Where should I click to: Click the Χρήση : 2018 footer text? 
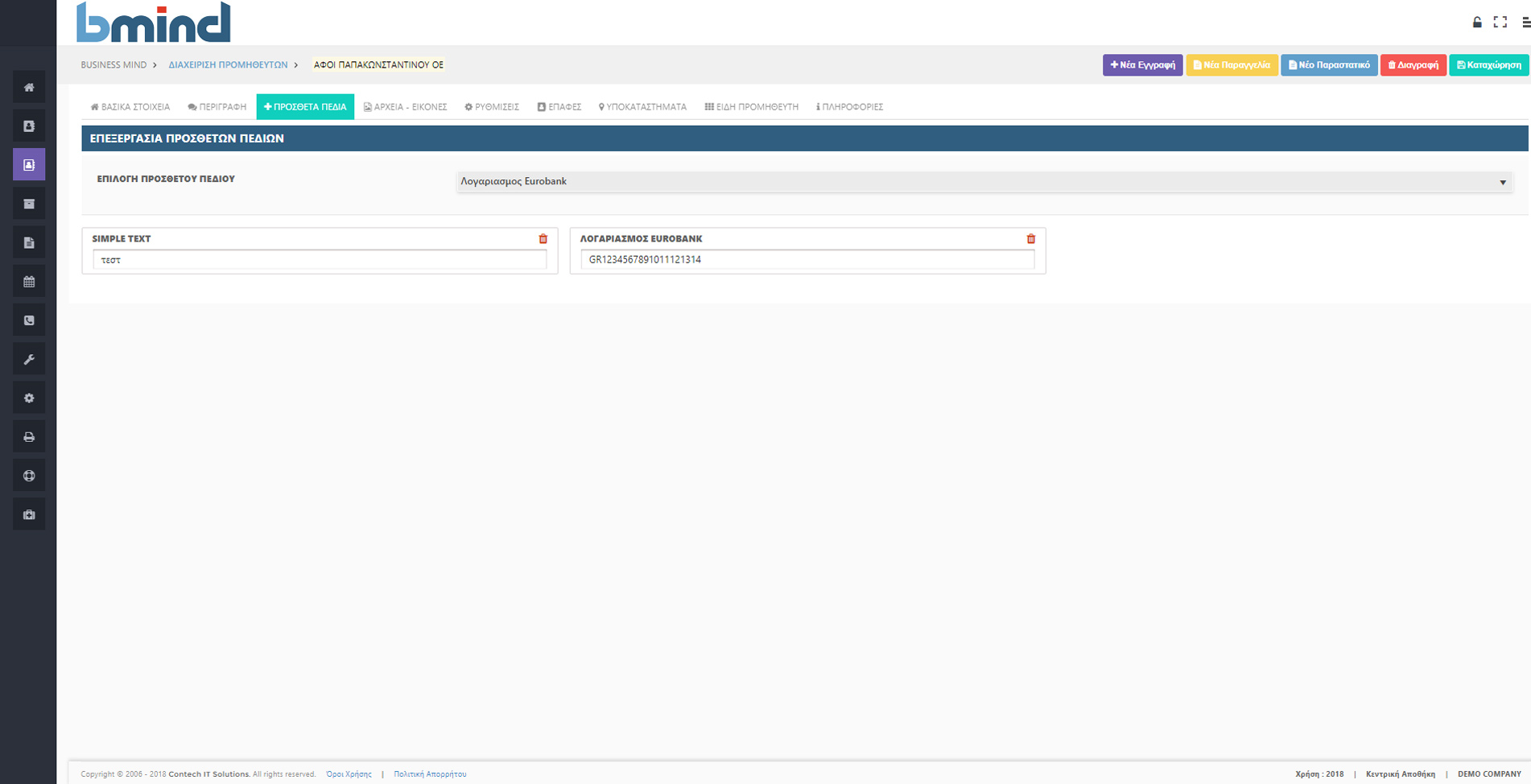(1319, 774)
